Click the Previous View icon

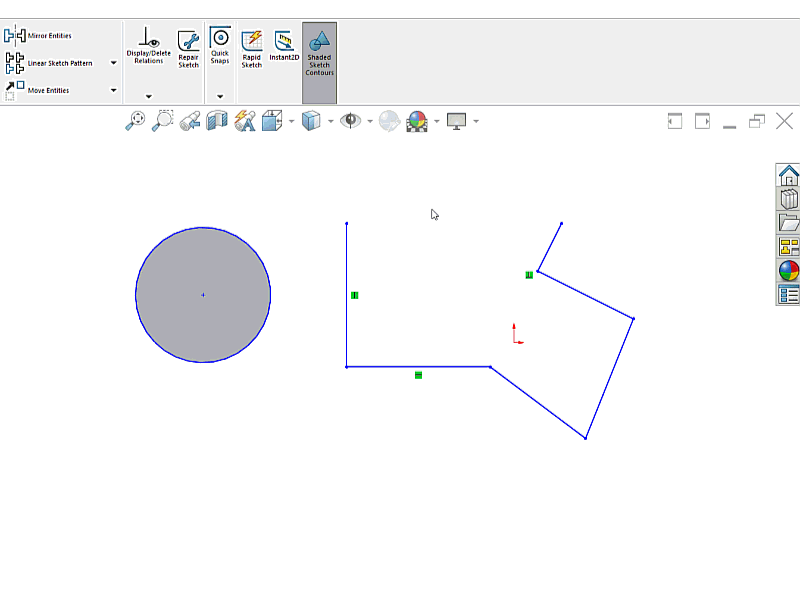coord(190,121)
